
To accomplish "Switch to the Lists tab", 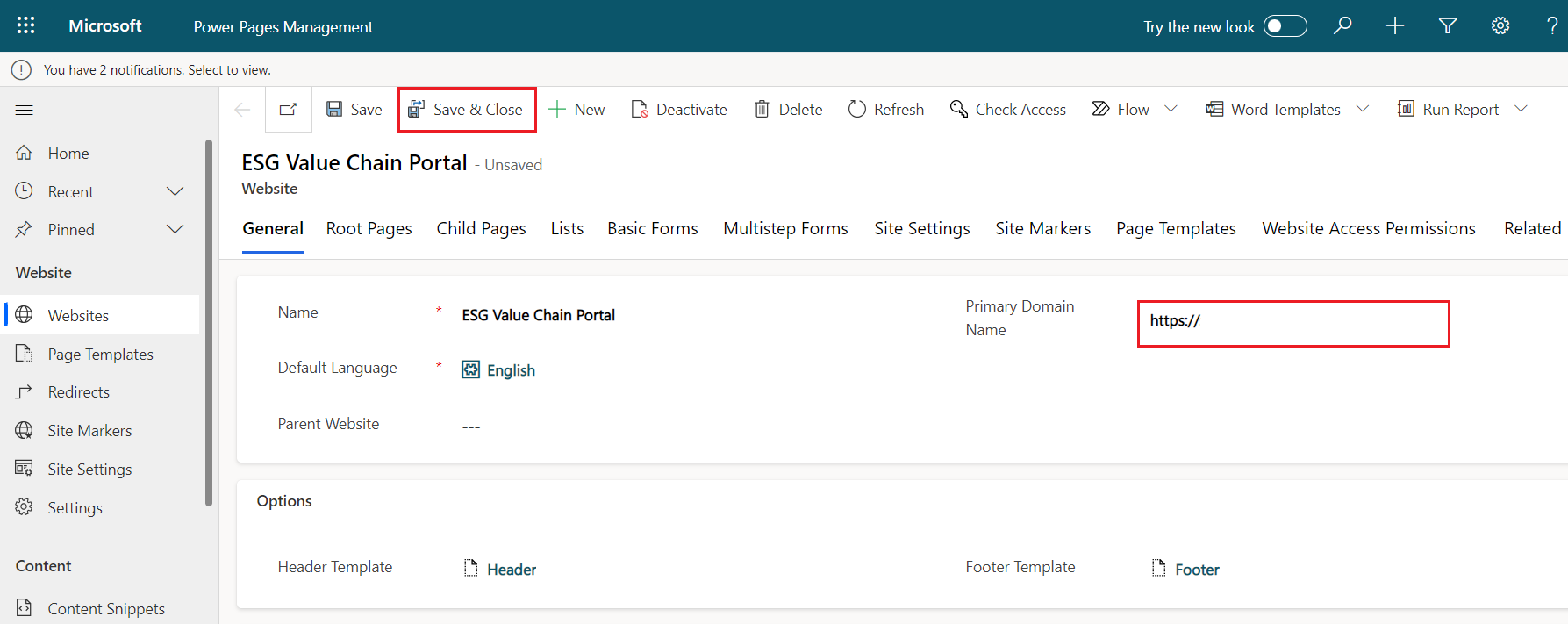I will click(x=567, y=228).
